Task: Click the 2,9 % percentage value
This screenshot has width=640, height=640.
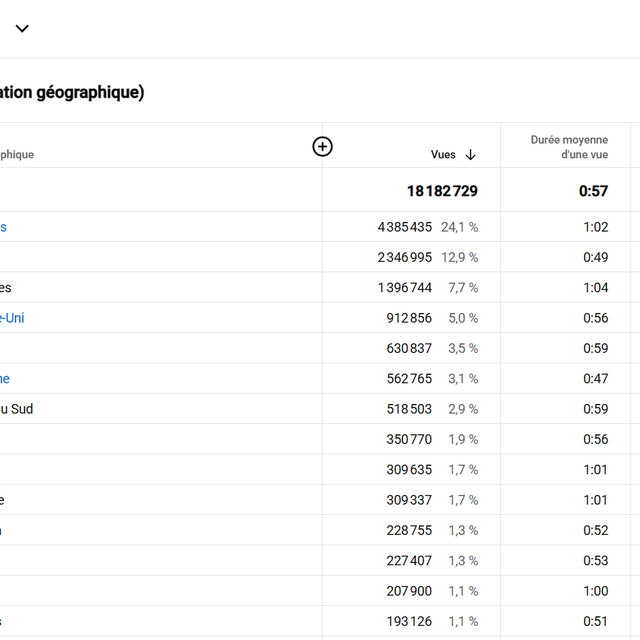Action: [463, 409]
